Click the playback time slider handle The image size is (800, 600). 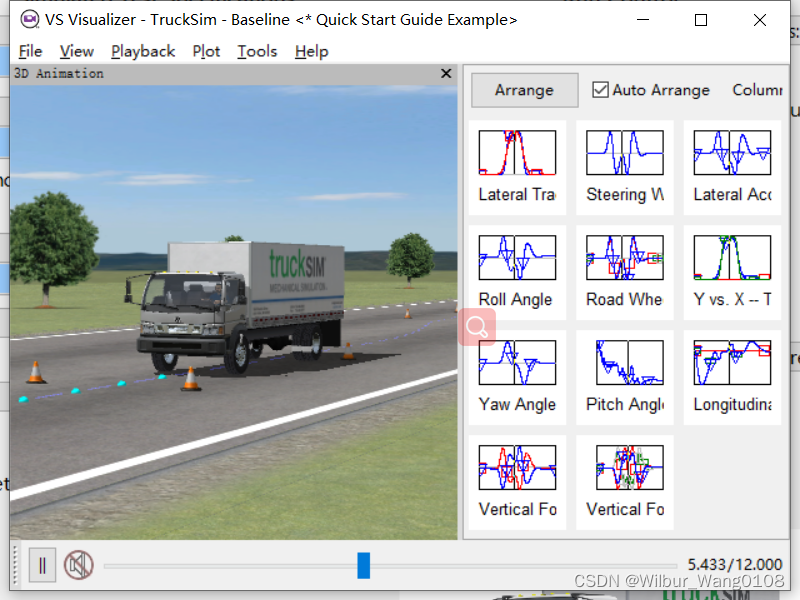click(363, 565)
